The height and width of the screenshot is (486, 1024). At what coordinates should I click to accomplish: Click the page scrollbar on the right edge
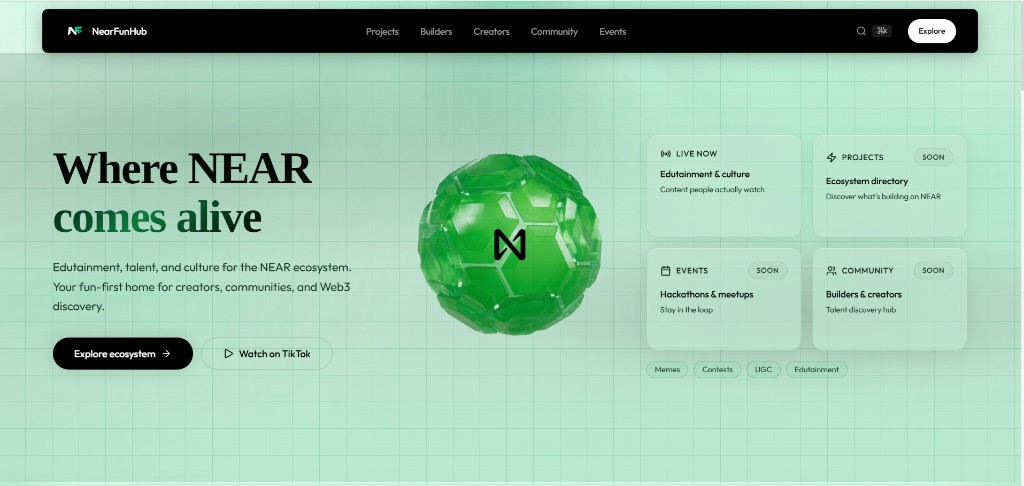pos(1021,46)
